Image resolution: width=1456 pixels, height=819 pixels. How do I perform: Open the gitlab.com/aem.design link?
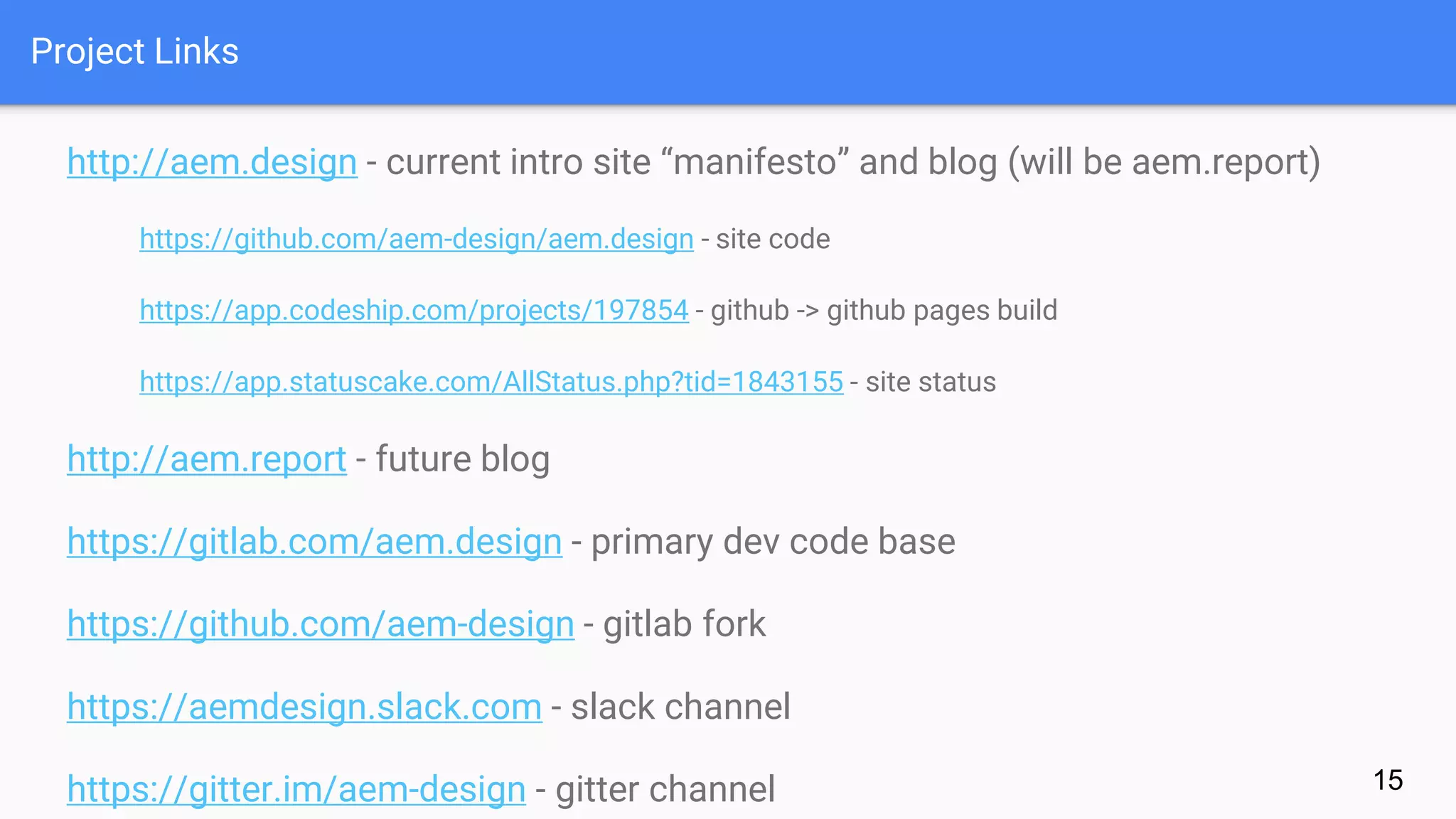314,542
